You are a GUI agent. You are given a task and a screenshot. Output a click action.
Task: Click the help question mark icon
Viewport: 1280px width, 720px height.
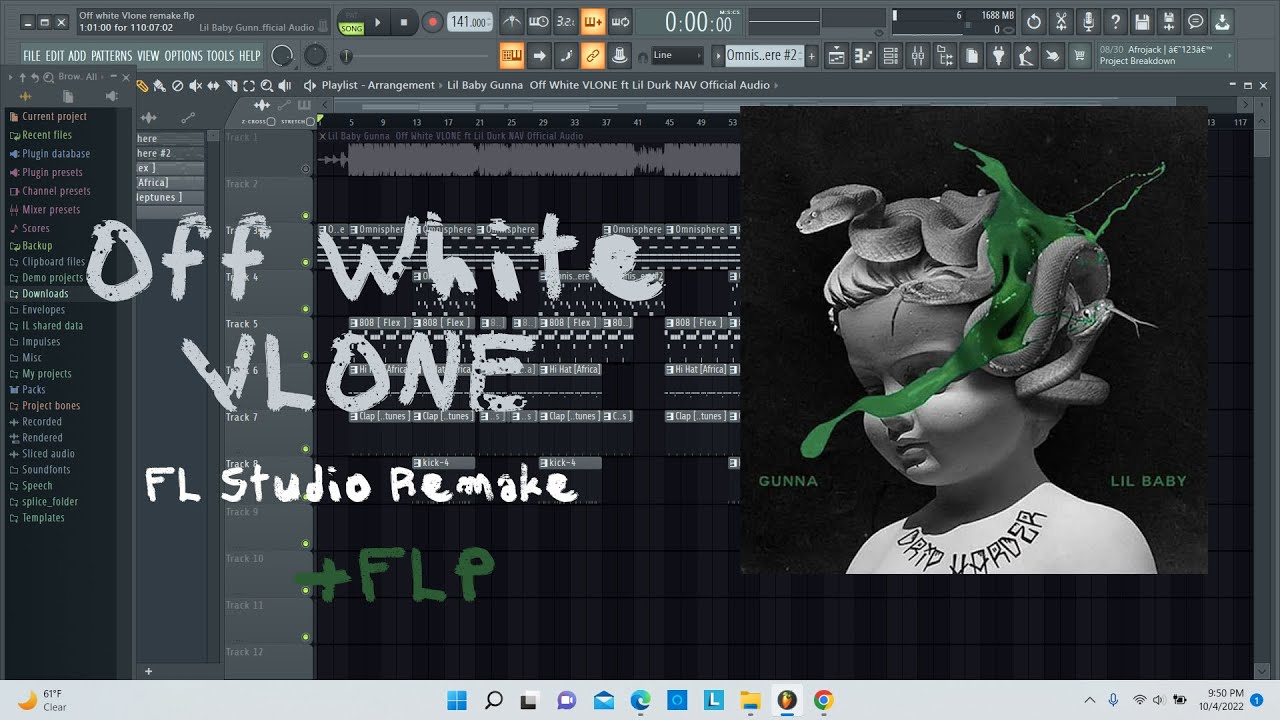[x=1115, y=21]
